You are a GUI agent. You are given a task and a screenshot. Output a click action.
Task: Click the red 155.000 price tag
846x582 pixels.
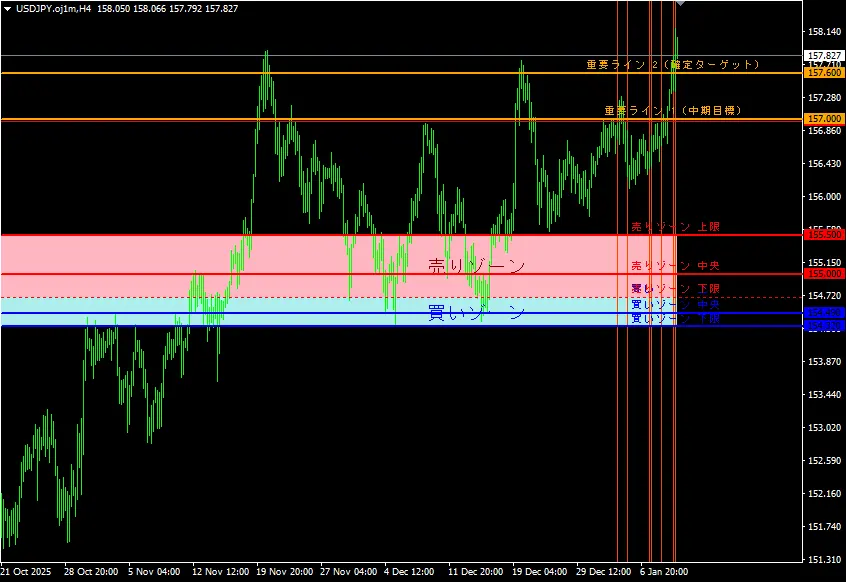click(823, 274)
